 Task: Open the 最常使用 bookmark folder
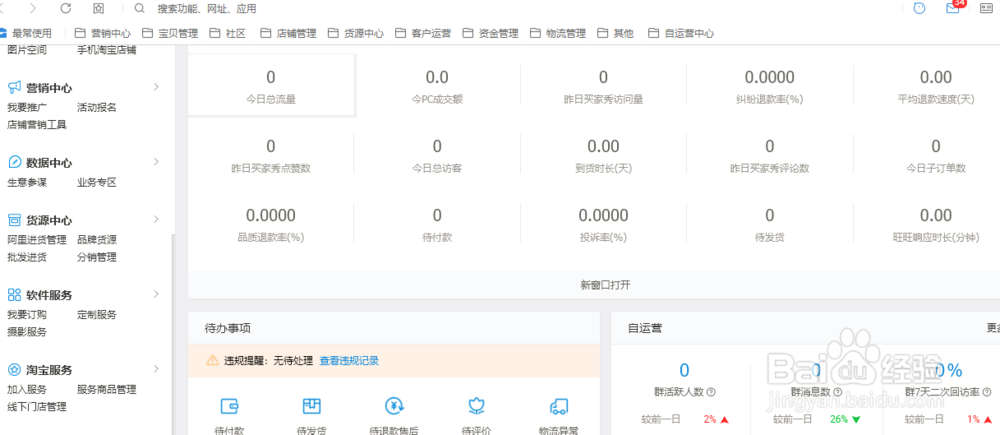[x=26, y=33]
